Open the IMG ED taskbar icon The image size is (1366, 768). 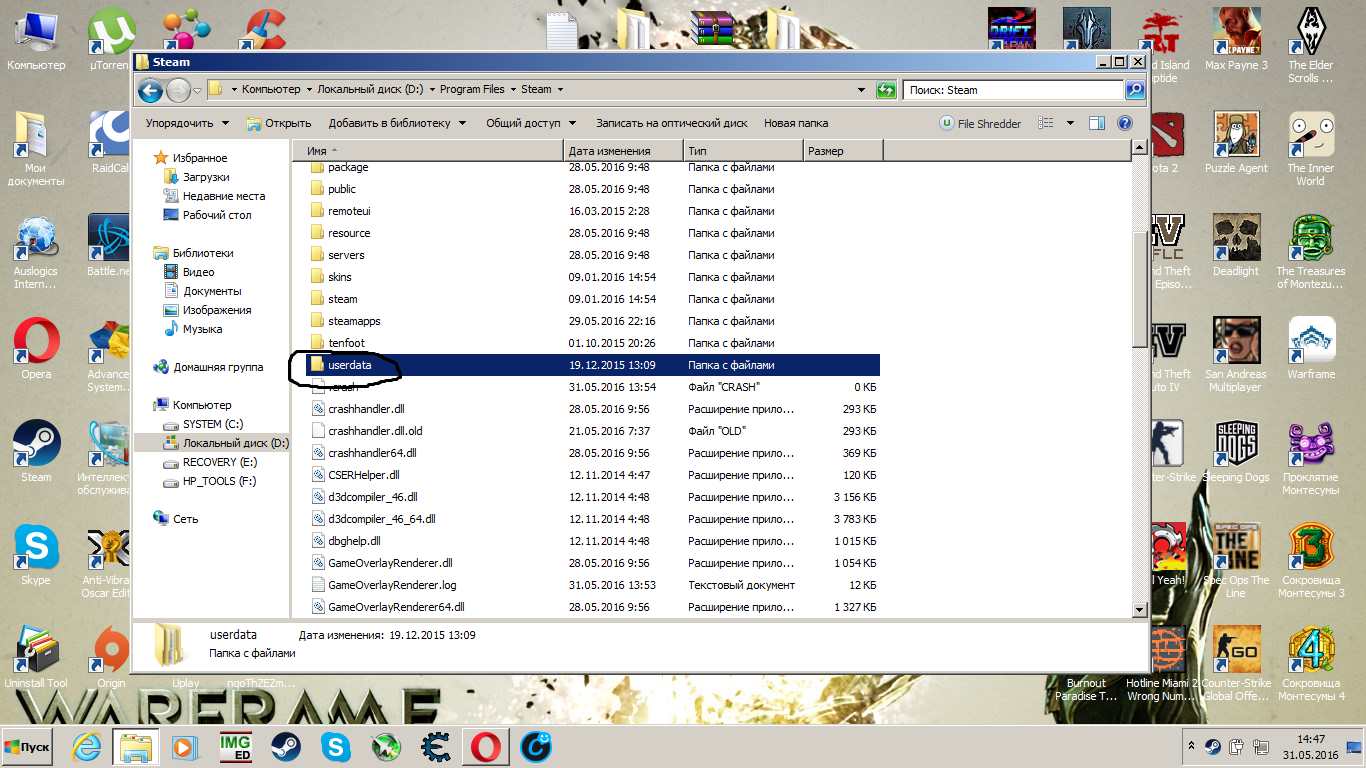[x=236, y=746]
